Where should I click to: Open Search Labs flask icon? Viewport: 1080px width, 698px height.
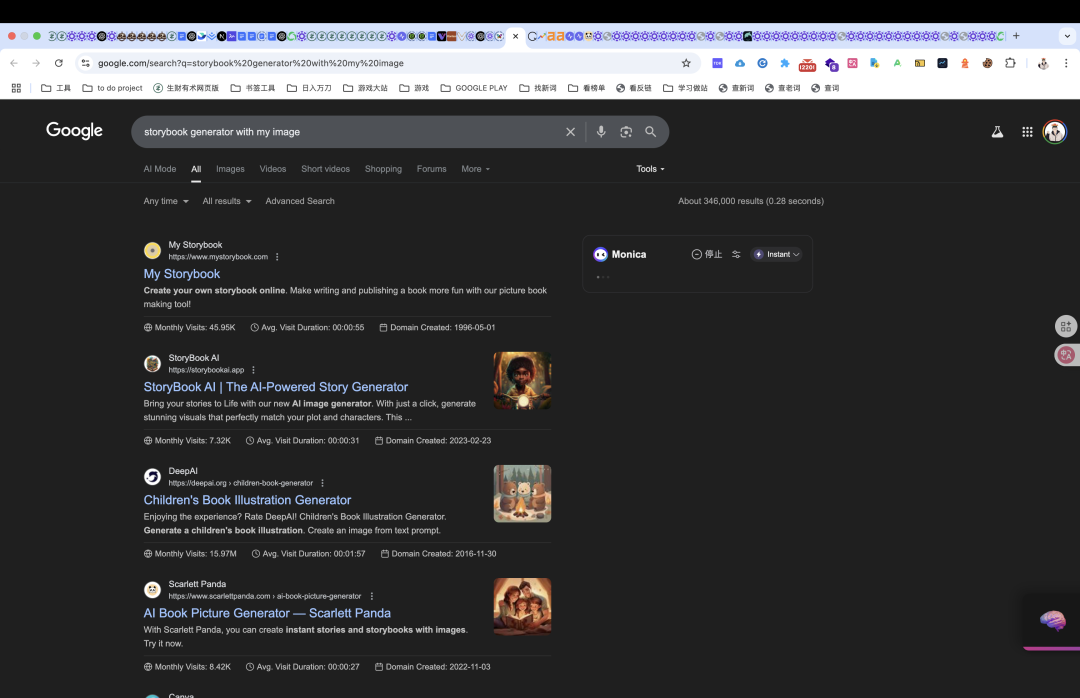tap(997, 132)
